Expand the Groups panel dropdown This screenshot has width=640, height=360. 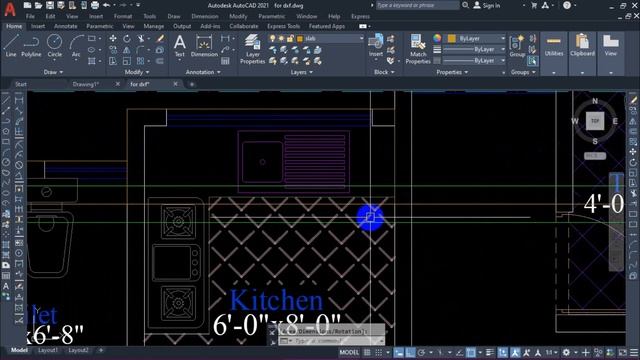pos(522,72)
